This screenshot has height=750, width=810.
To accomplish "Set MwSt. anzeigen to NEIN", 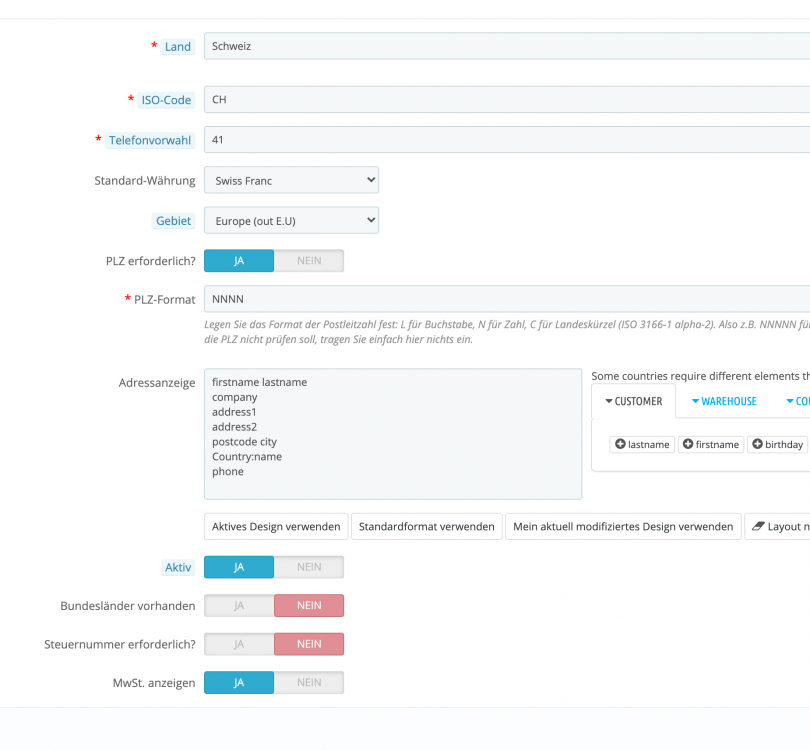I will 309,682.
